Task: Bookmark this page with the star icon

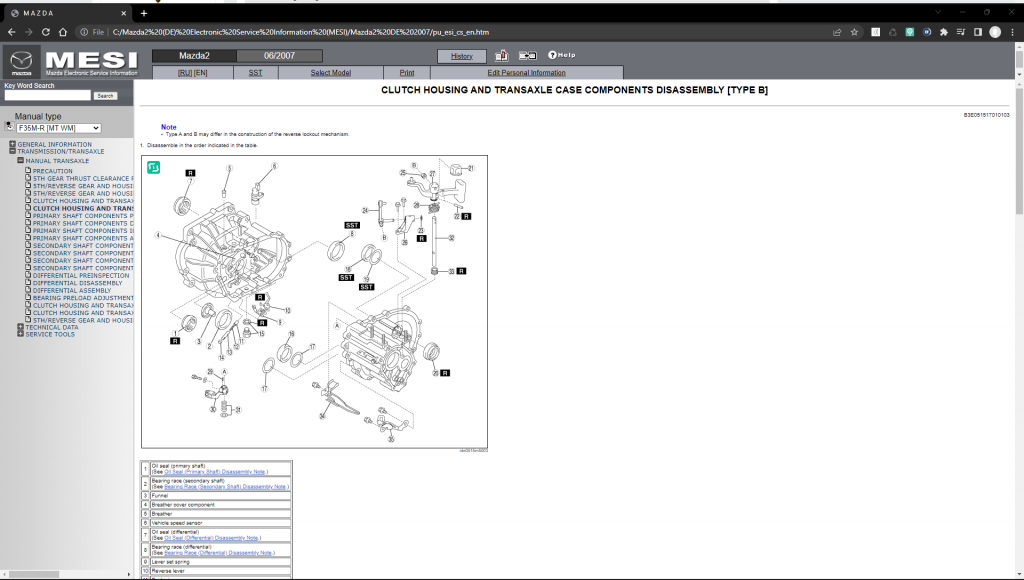Action: coord(855,32)
